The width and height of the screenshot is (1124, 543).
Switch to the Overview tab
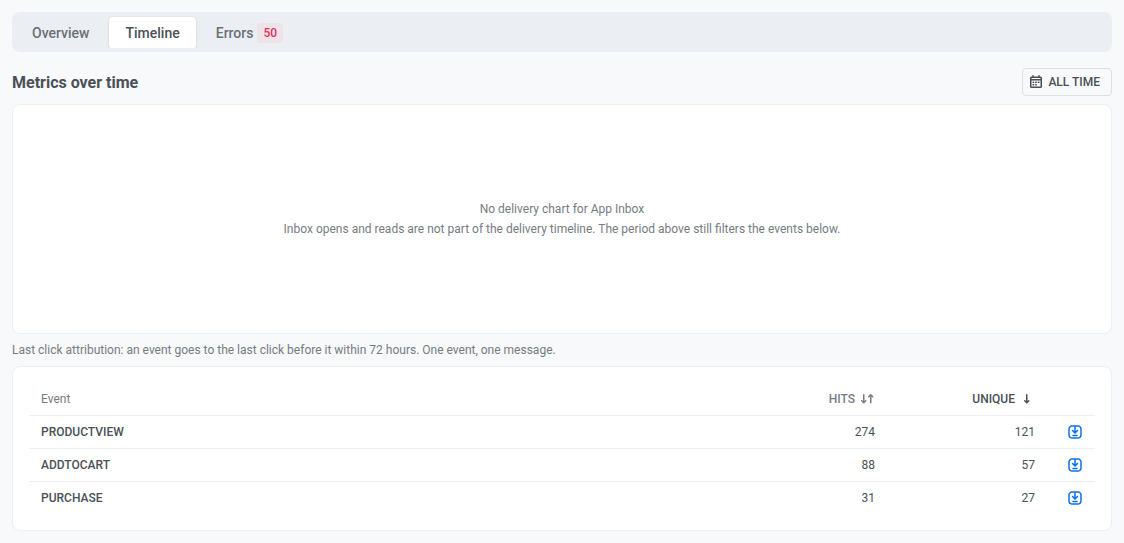(61, 33)
